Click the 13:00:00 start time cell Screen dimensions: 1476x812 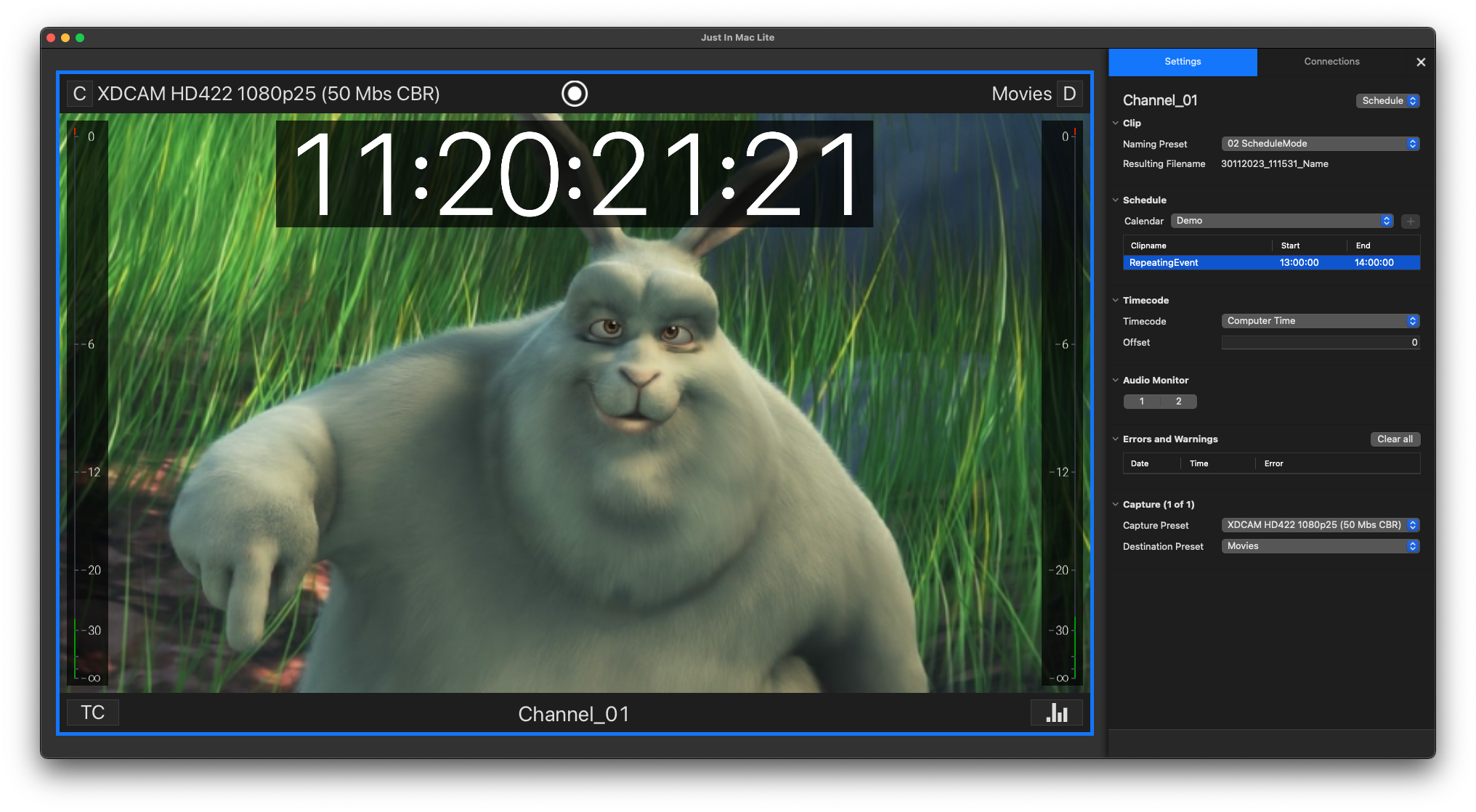click(x=1299, y=263)
